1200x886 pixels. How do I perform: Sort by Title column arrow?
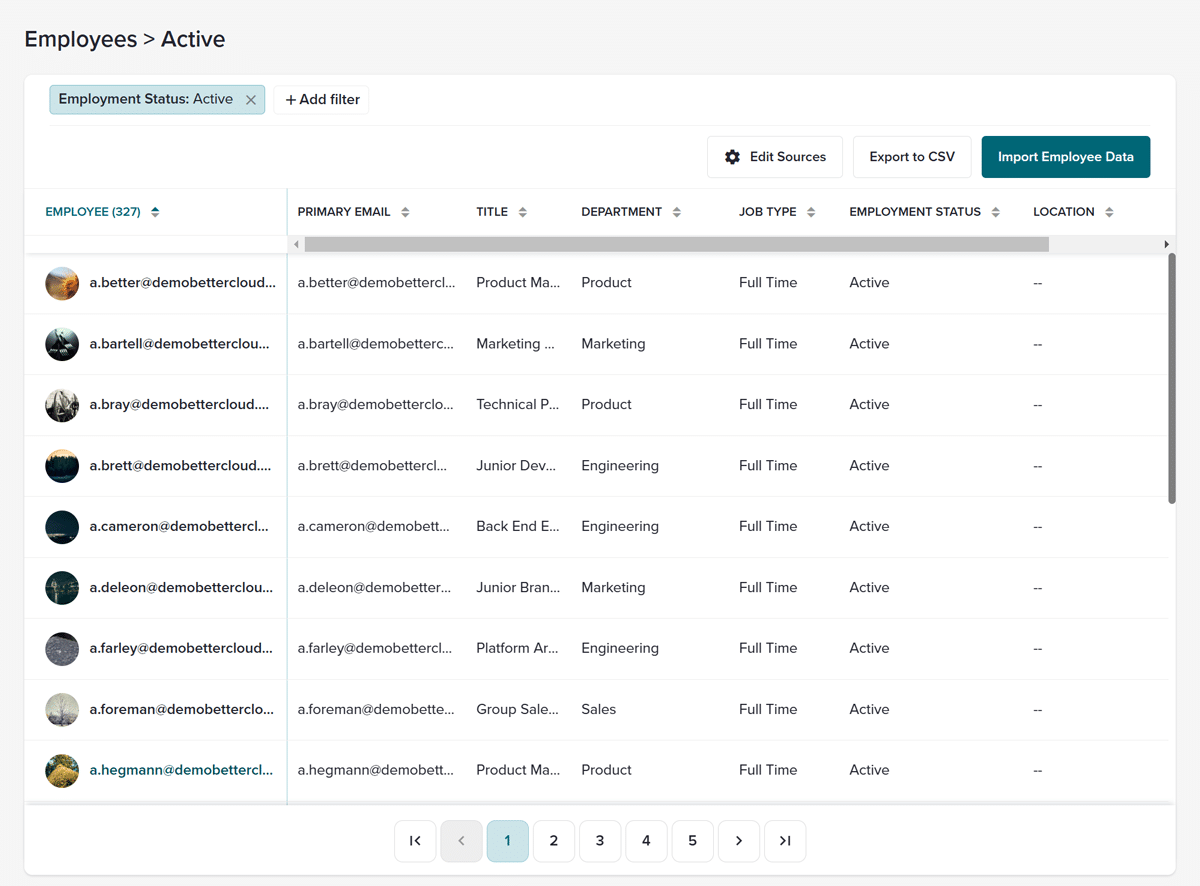523,212
